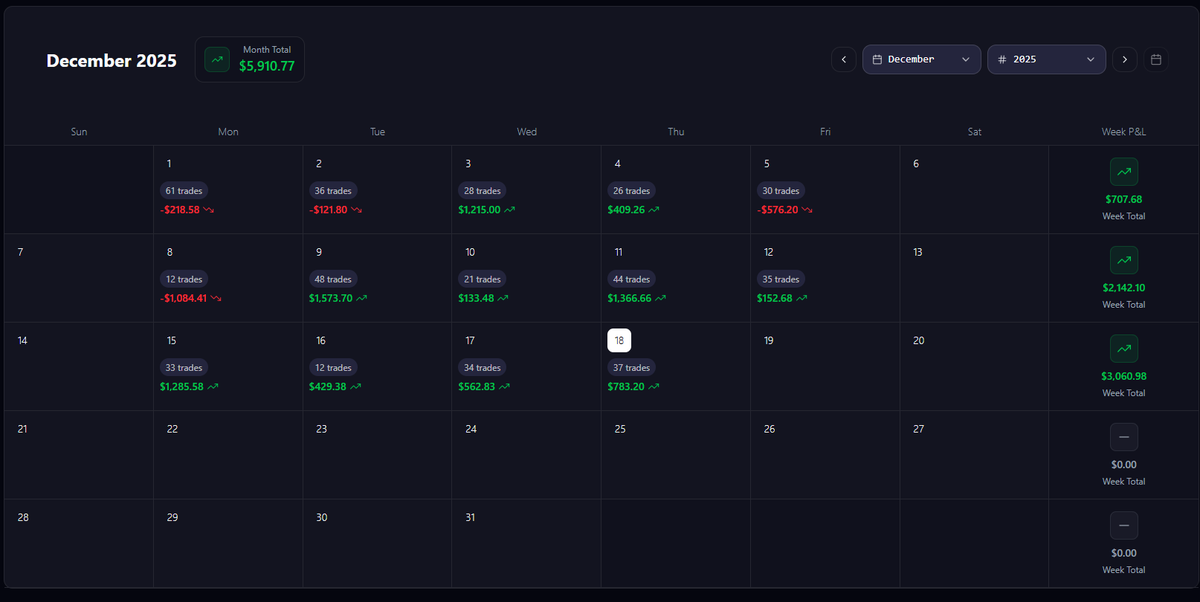The height and width of the screenshot is (602, 1200).
Task: Click the up-trend arrow beside $429.38
Action: (x=355, y=386)
